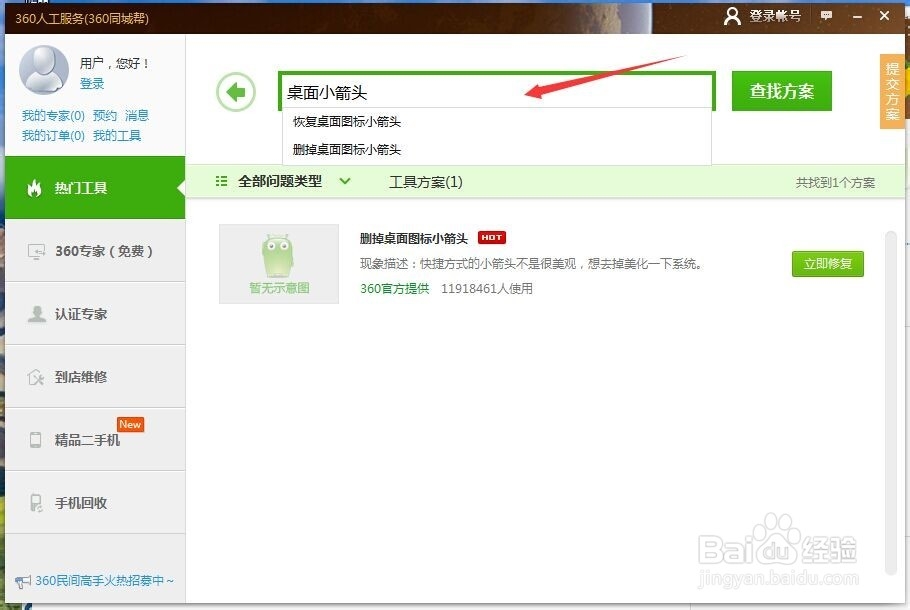Image resolution: width=910 pixels, height=610 pixels.
Task: Close the 360人工服务 window
Action: point(884,16)
